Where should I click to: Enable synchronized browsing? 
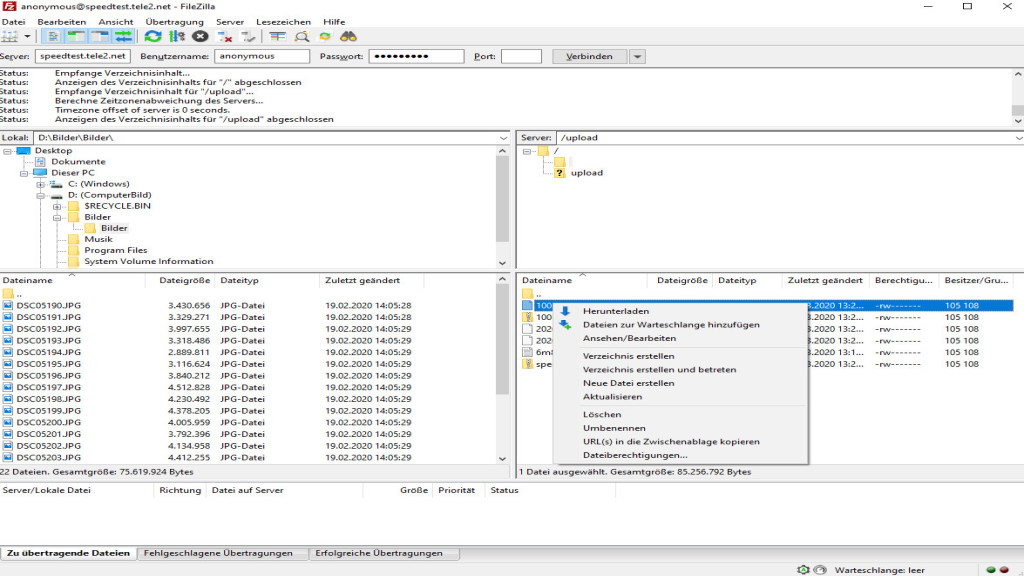[325, 36]
